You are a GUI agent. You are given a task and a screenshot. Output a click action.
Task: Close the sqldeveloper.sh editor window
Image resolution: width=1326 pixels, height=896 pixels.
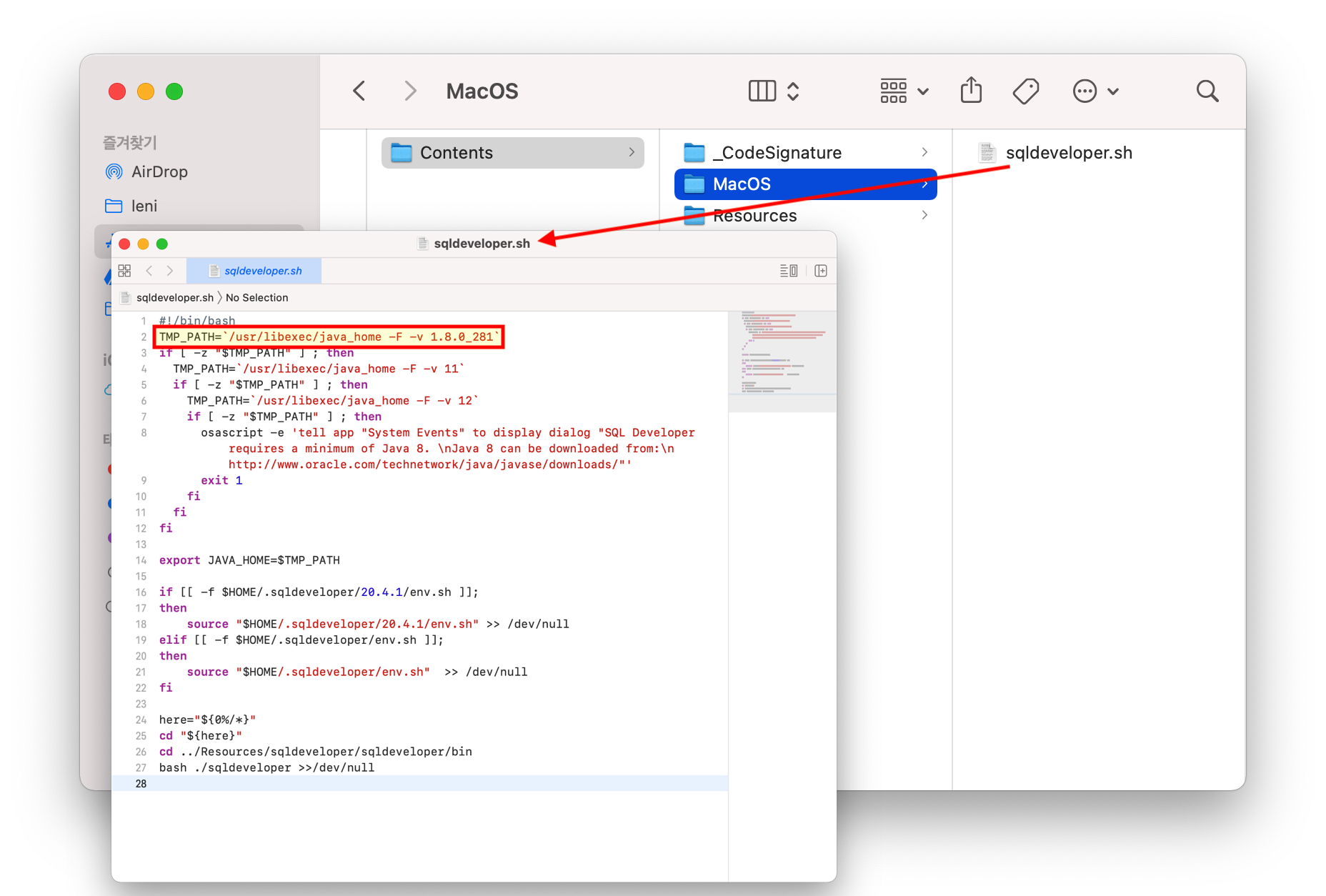pos(124,244)
